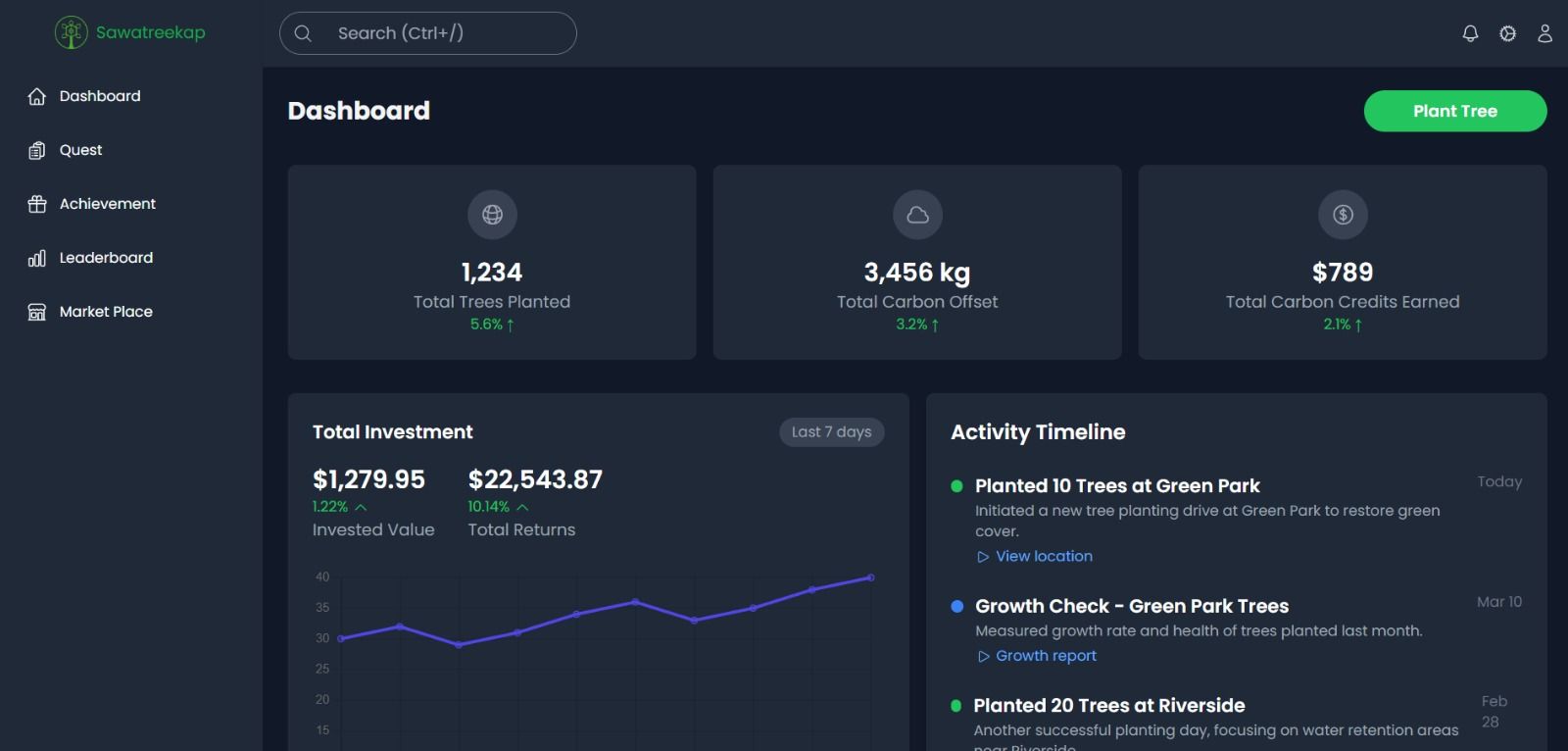
Task: Click the Plant Tree button
Action: point(1455,111)
